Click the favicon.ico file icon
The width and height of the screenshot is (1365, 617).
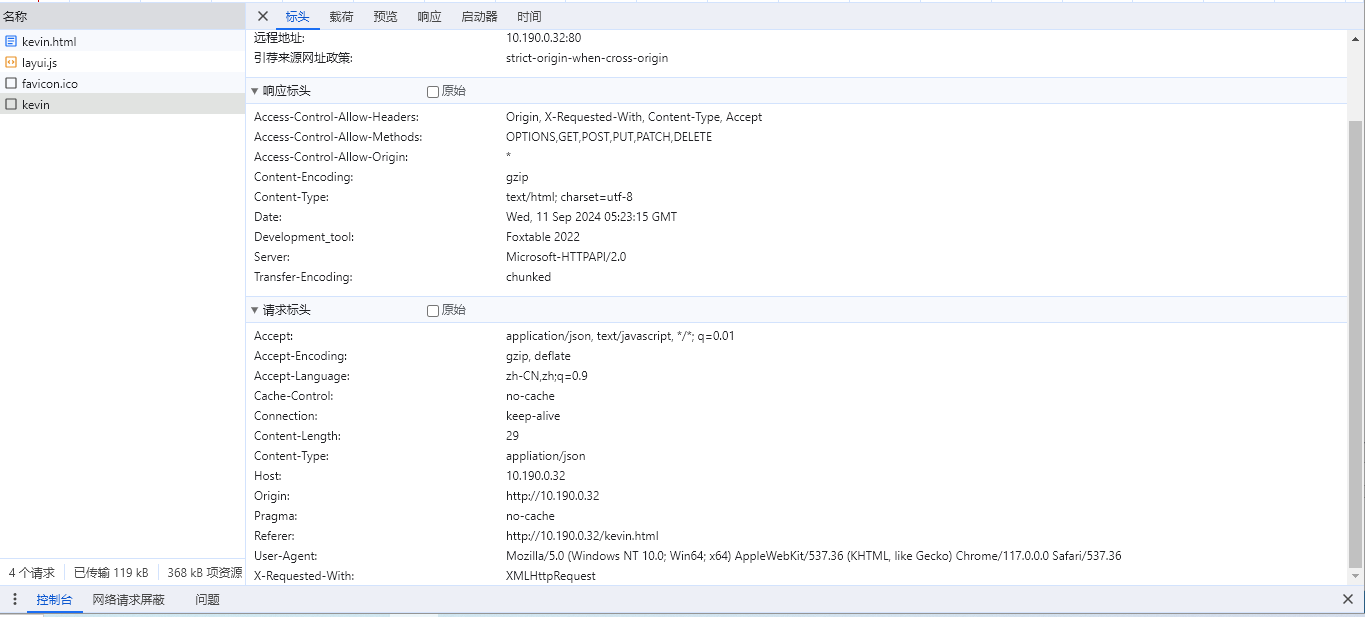tap(11, 84)
